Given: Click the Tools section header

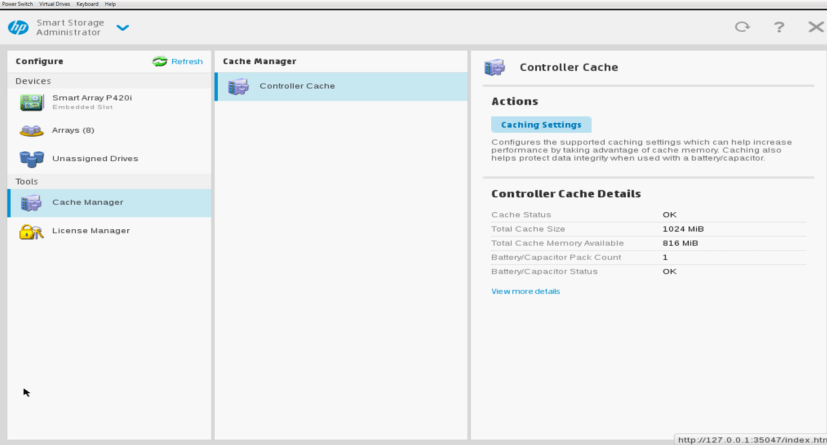Looking at the screenshot, I should pyautogui.click(x=26, y=181).
